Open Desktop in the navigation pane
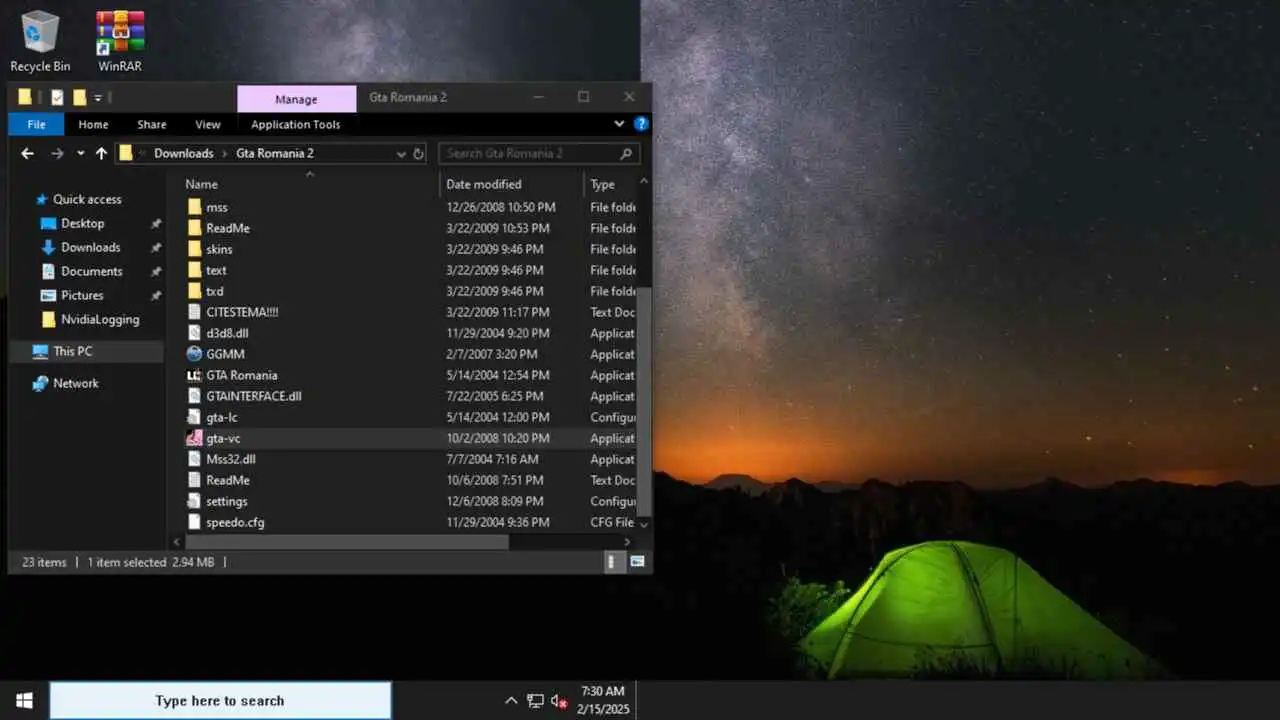1280x720 pixels. [x=82, y=223]
